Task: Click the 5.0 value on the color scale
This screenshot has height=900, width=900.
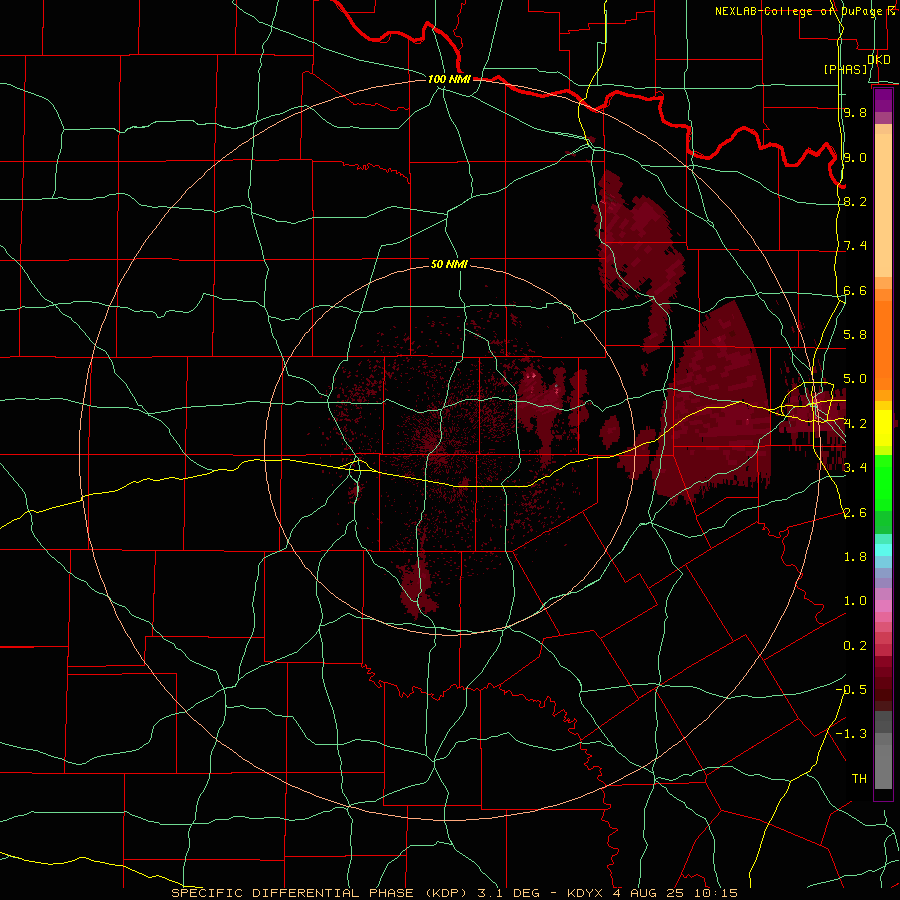Action: point(855,379)
